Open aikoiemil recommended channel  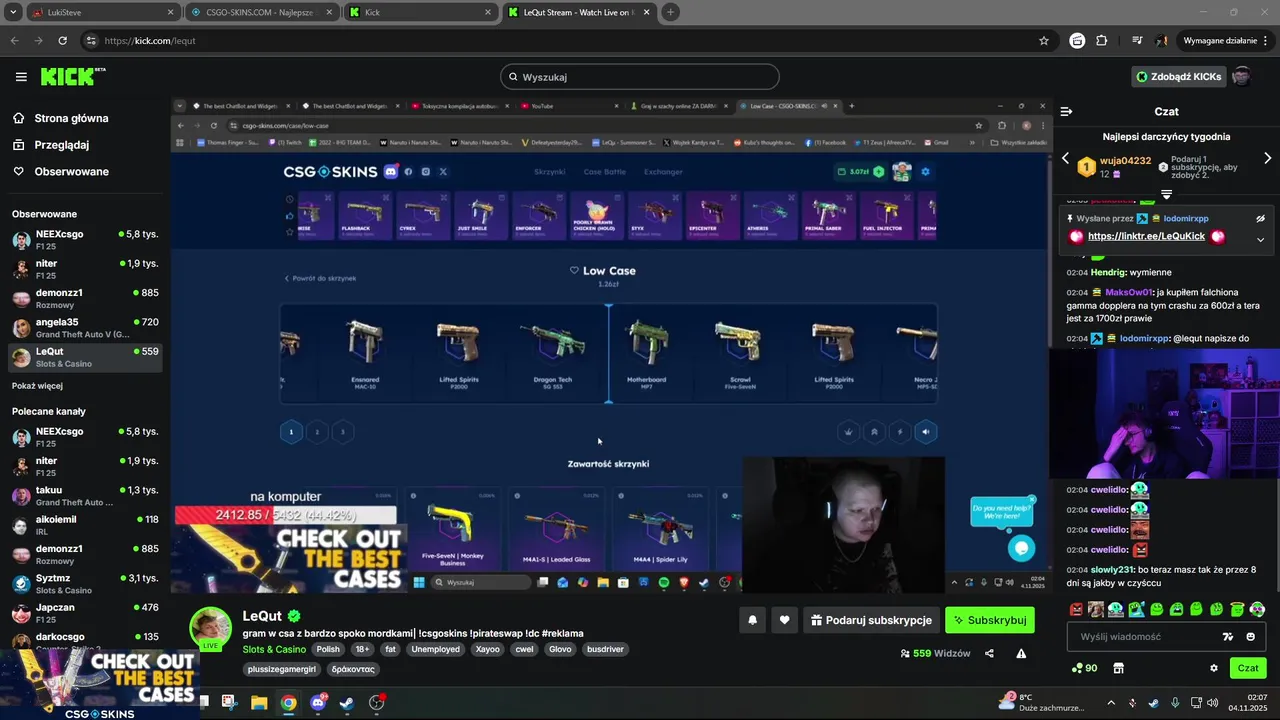coord(84,525)
